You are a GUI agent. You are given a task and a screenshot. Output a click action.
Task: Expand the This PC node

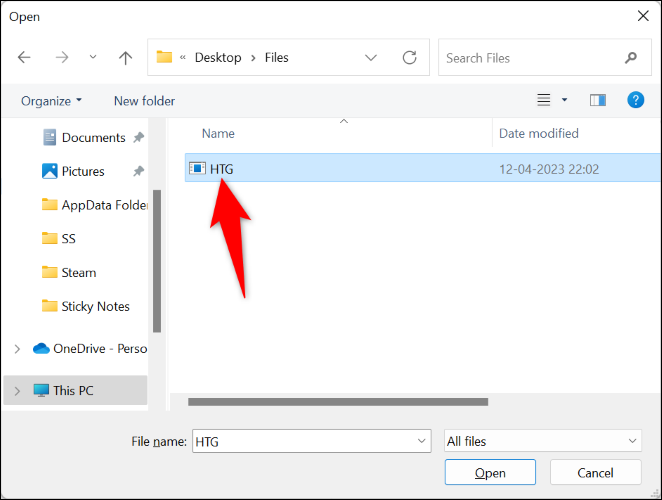(x=17, y=391)
